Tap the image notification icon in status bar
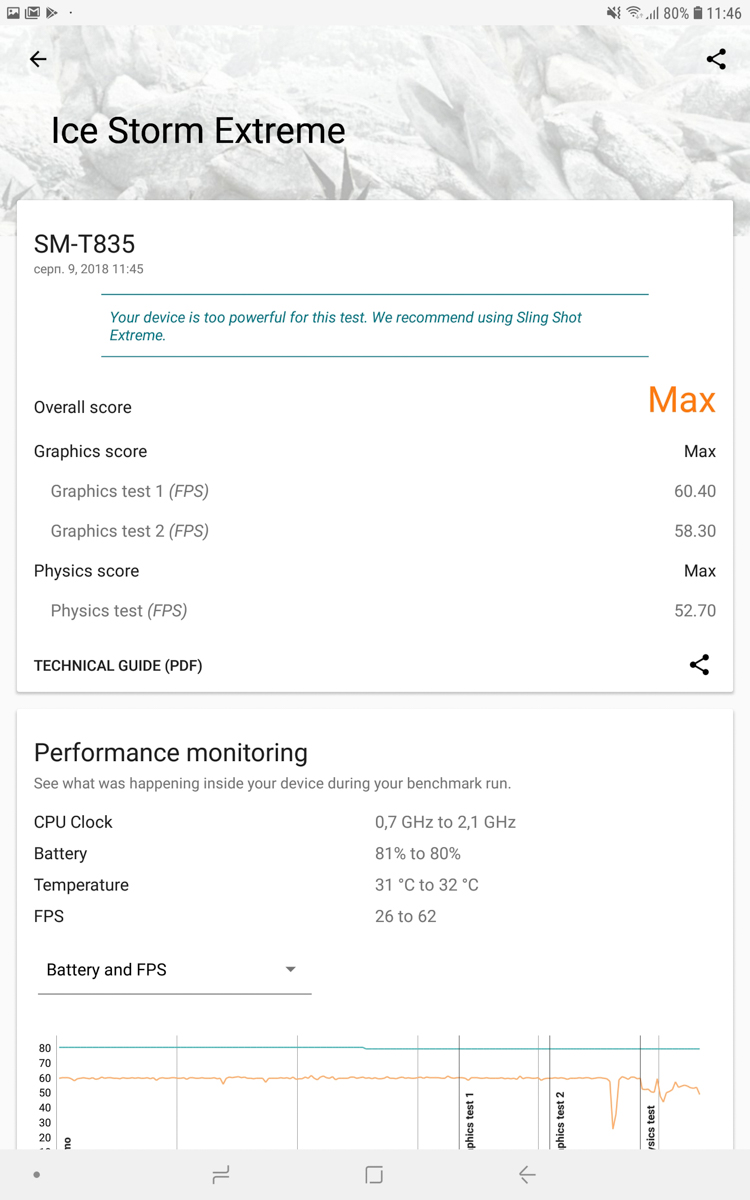The width and height of the screenshot is (750, 1200). coord(13,12)
